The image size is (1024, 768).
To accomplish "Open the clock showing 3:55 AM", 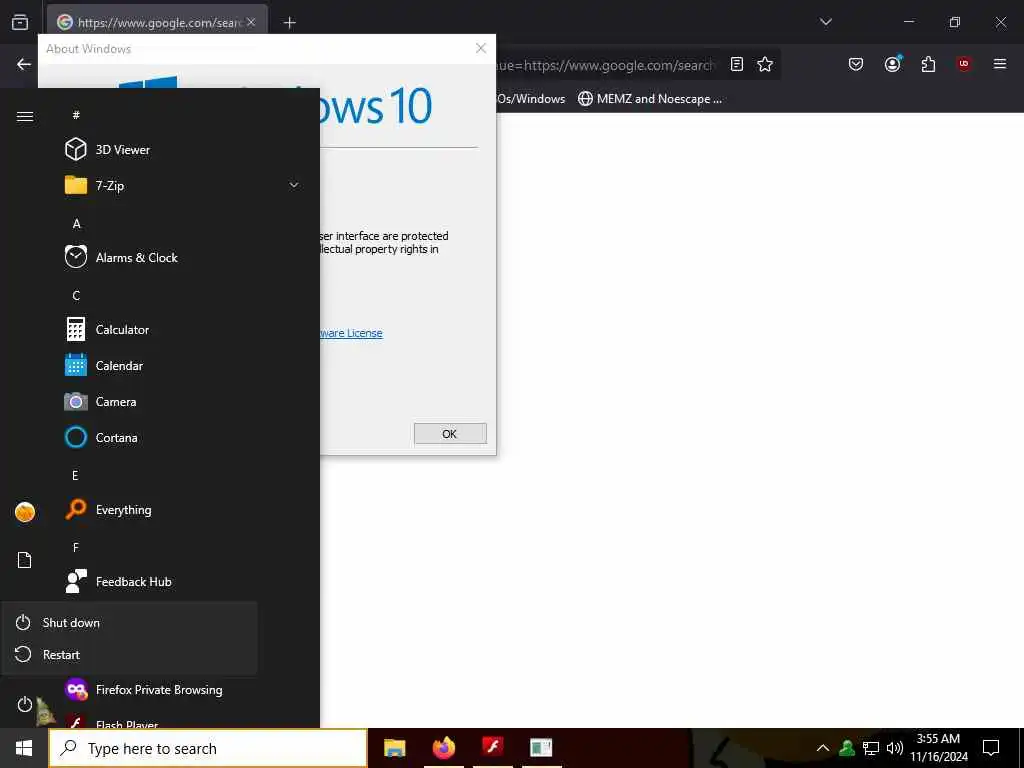I will point(938,748).
